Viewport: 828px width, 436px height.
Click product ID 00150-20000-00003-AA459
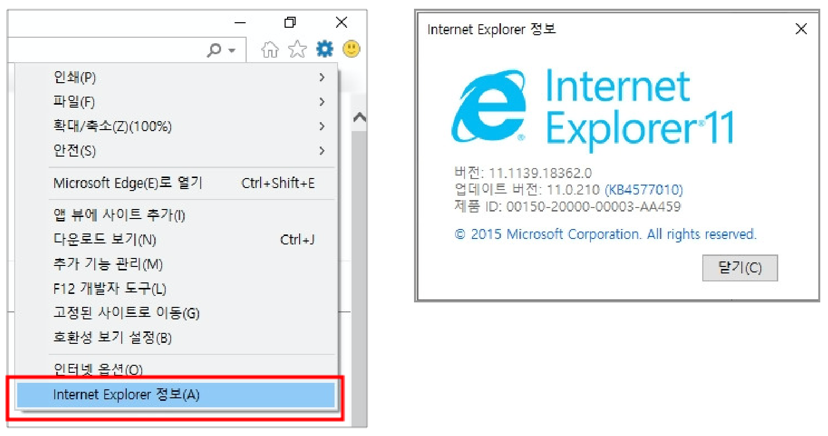(594, 206)
